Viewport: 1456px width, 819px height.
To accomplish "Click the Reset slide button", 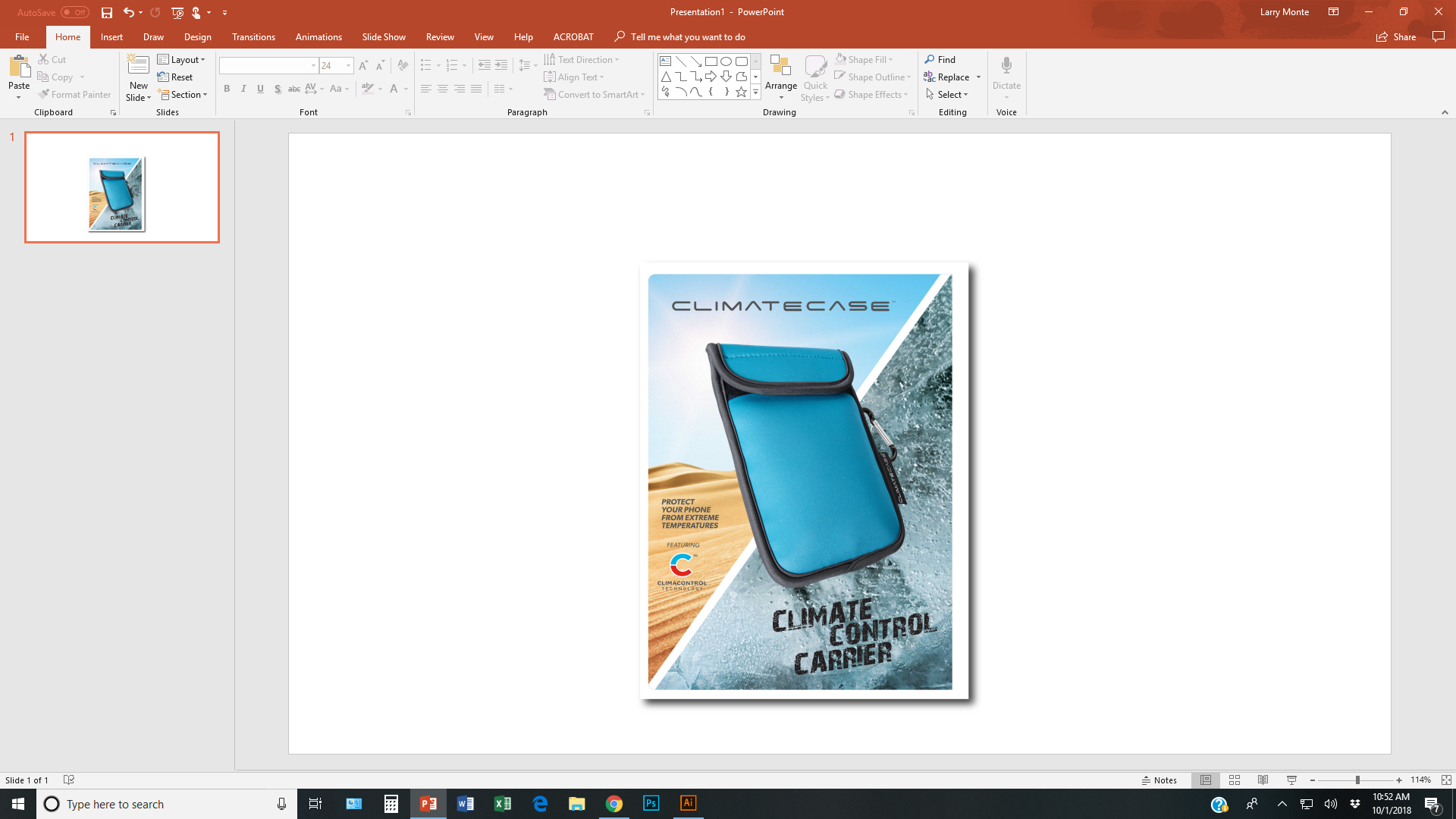I will point(175,77).
